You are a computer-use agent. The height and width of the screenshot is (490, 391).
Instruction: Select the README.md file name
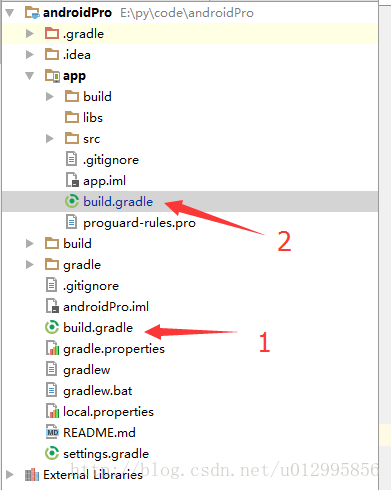coord(99,433)
